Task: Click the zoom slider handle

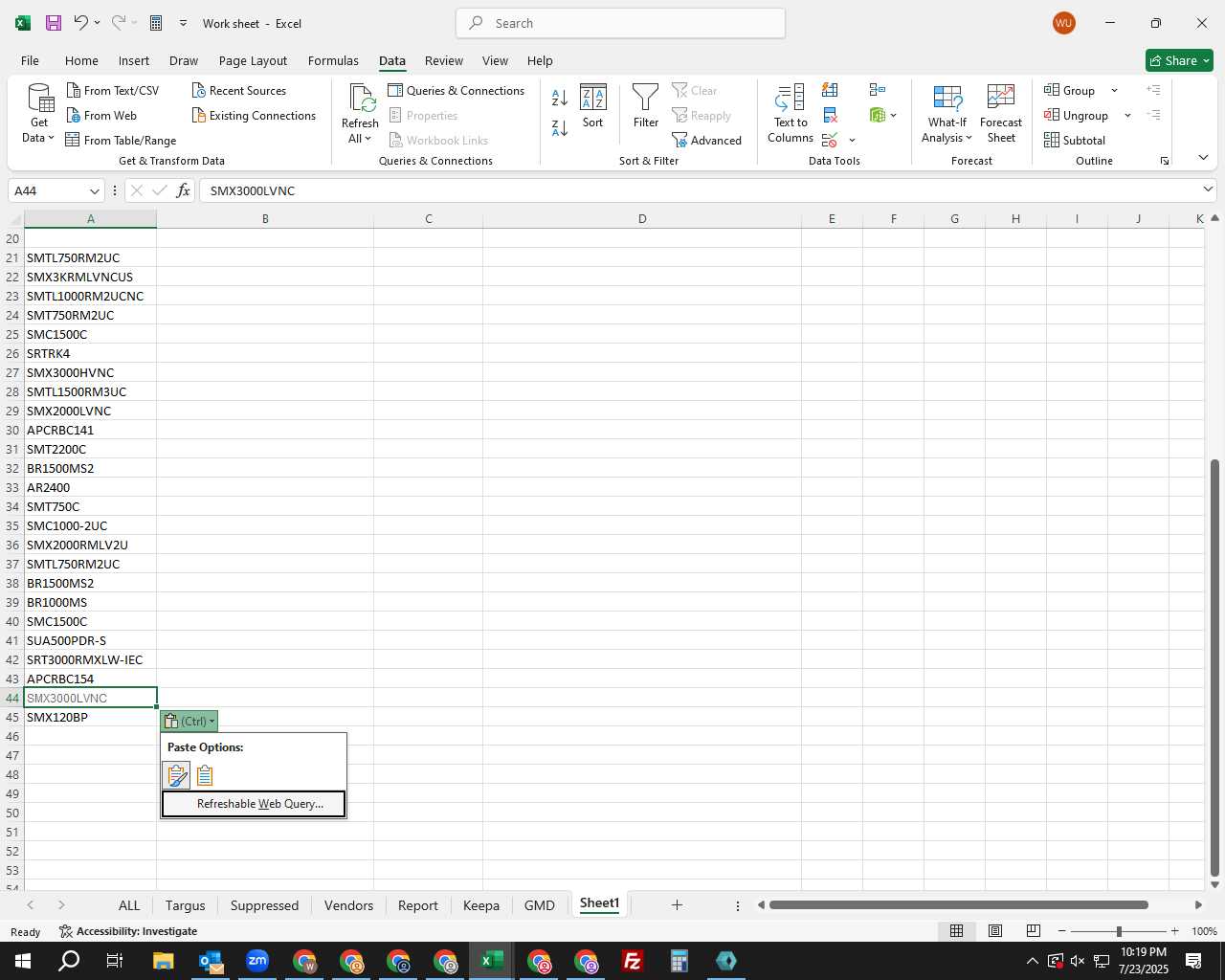Action: pyautogui.click(x=1118, y=931)
